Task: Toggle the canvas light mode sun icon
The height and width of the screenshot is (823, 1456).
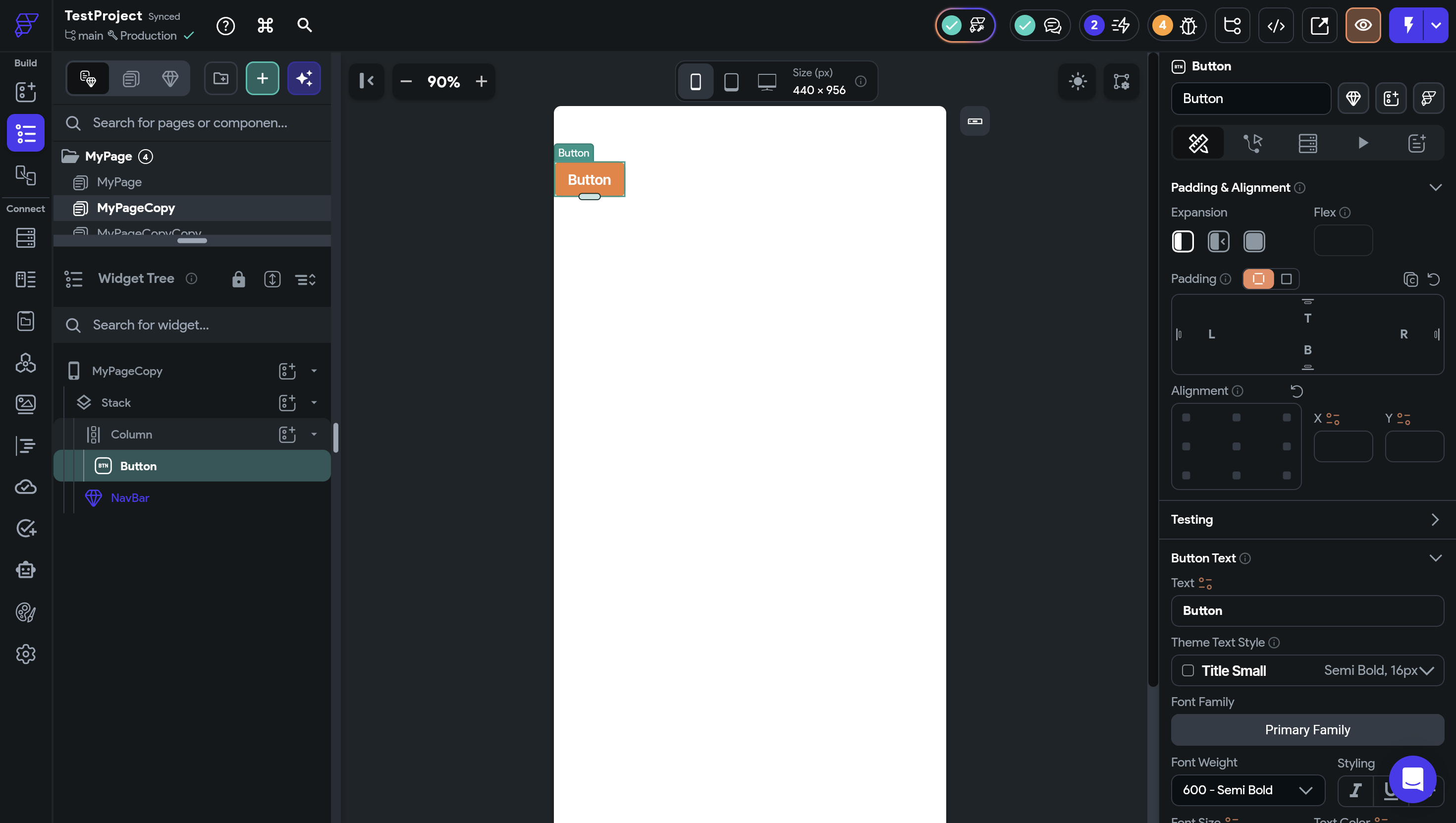Action: pyautogui.click(x=1078, y=81)
